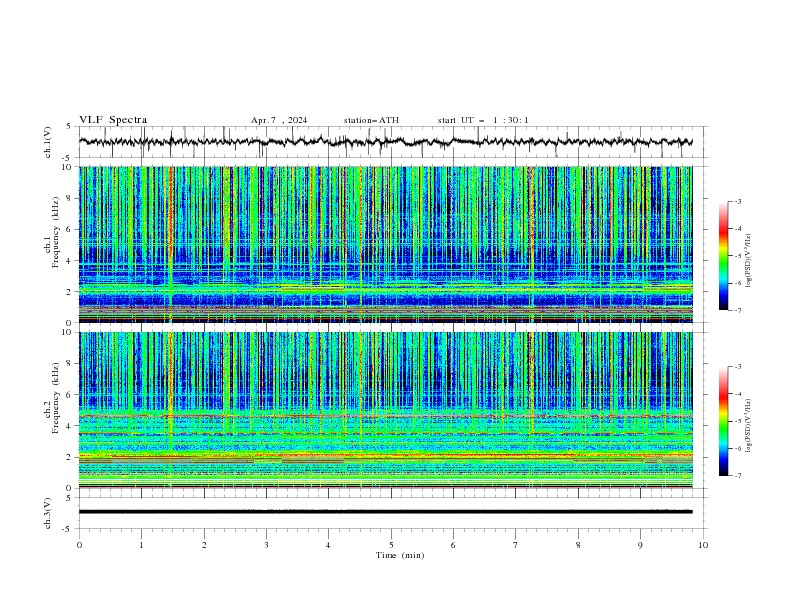The height and width of the screenshot is (612, 792).
Task: Click time axis tick label "2"
Action: pos(204,545)
